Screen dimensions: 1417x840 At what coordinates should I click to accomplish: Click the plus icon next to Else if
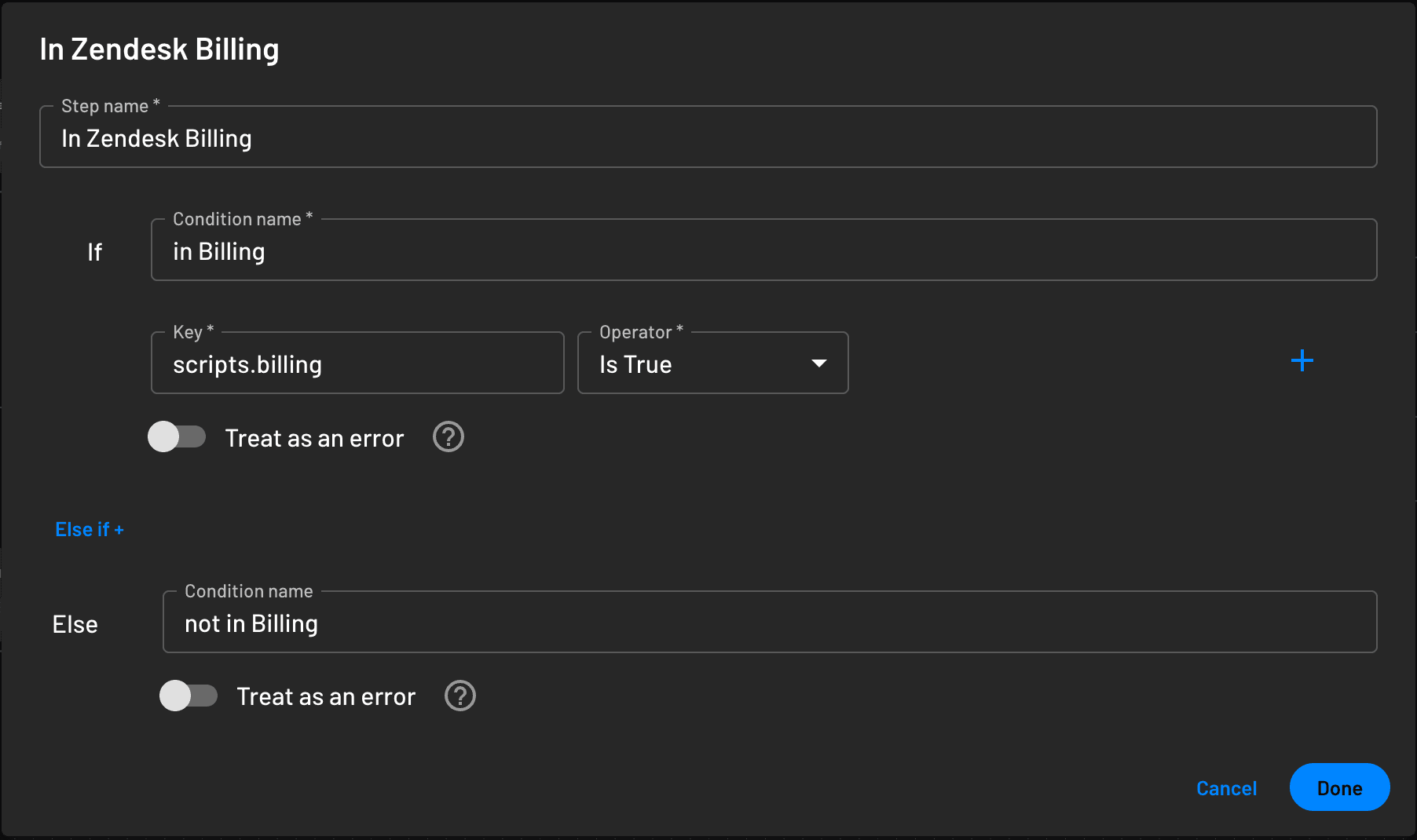119,529
